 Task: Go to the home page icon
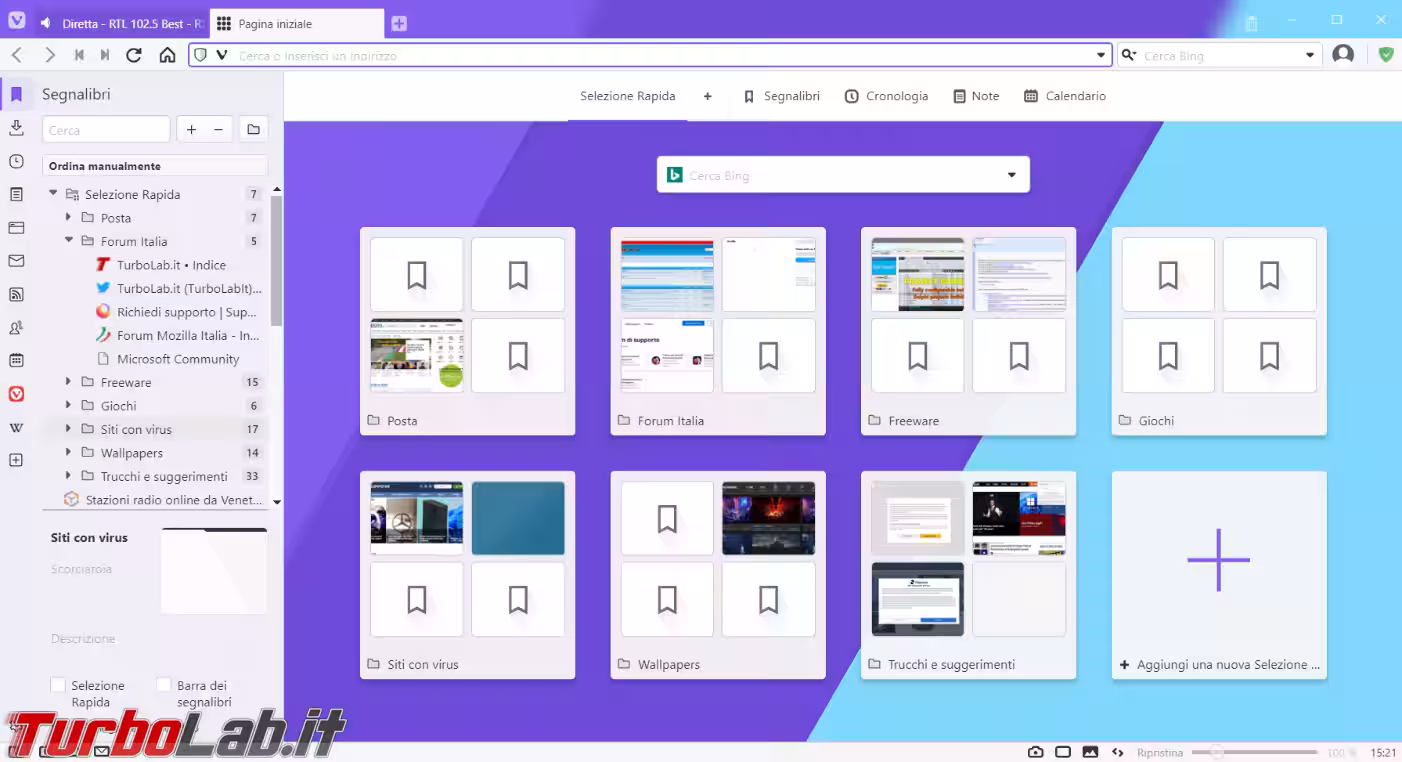pos(167,55)
